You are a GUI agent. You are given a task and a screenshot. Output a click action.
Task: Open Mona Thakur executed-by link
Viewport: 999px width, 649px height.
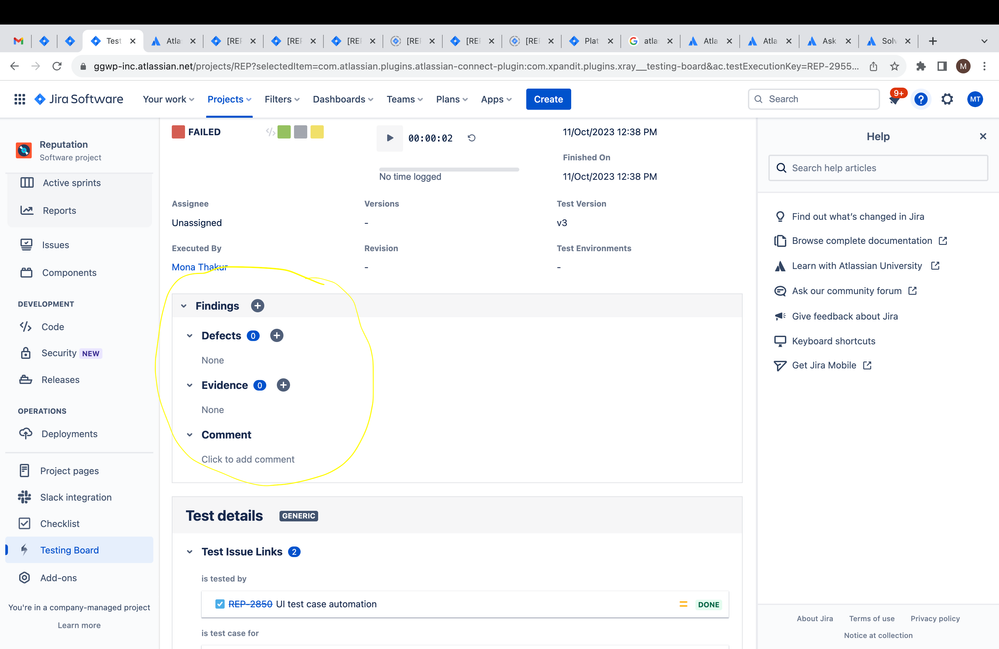pyautogui.click(x=199, y=267)
